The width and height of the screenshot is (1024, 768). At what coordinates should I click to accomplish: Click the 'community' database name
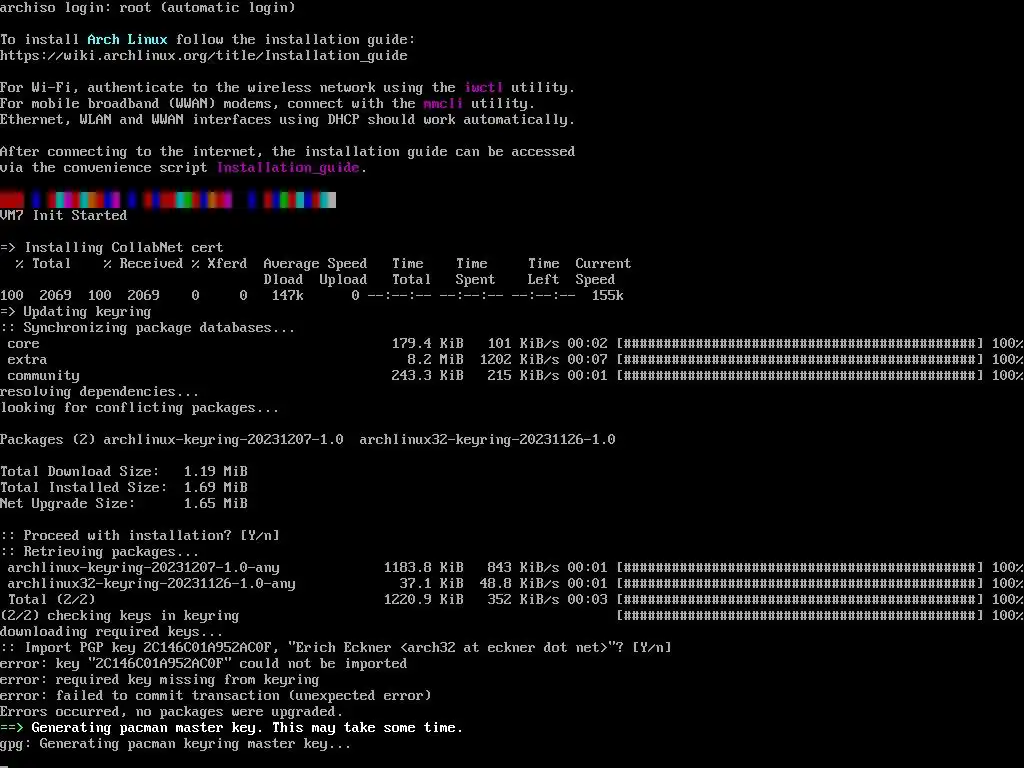point(43,376)
